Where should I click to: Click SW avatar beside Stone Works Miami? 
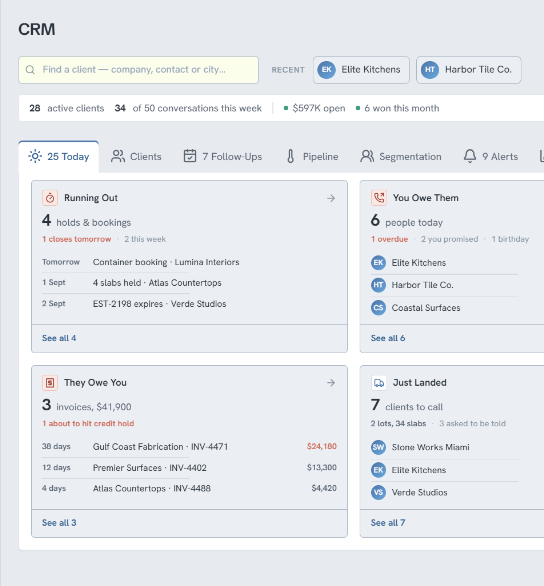pyautogui.click(x=378, y=447)
